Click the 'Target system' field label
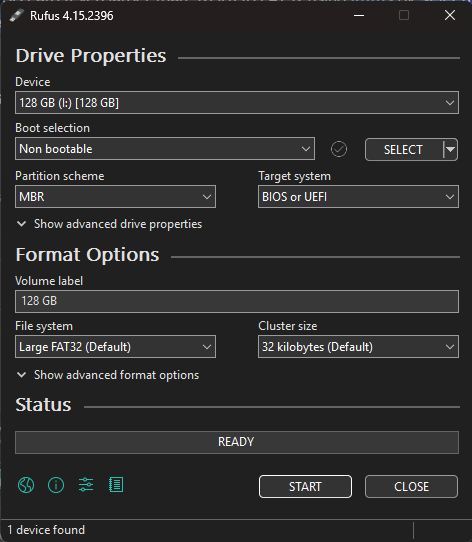The image size is (472, 542). (x=295, y=176)
